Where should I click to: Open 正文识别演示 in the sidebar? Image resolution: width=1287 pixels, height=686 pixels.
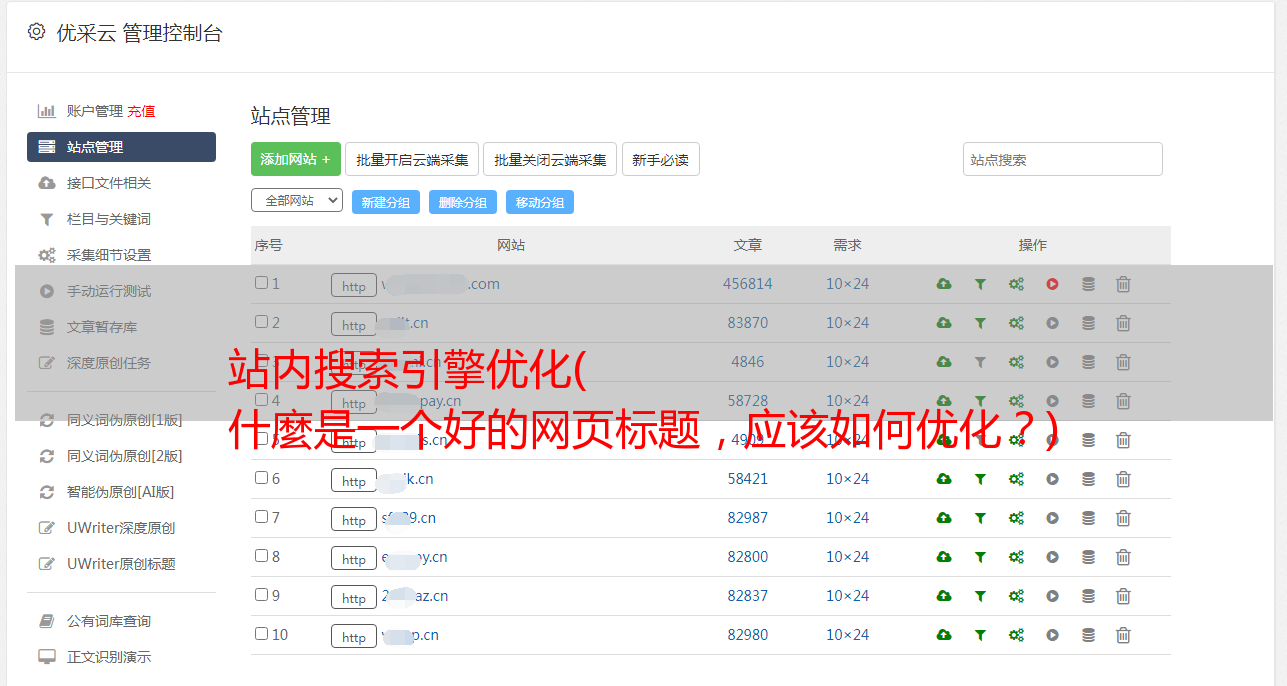[109, 657]
